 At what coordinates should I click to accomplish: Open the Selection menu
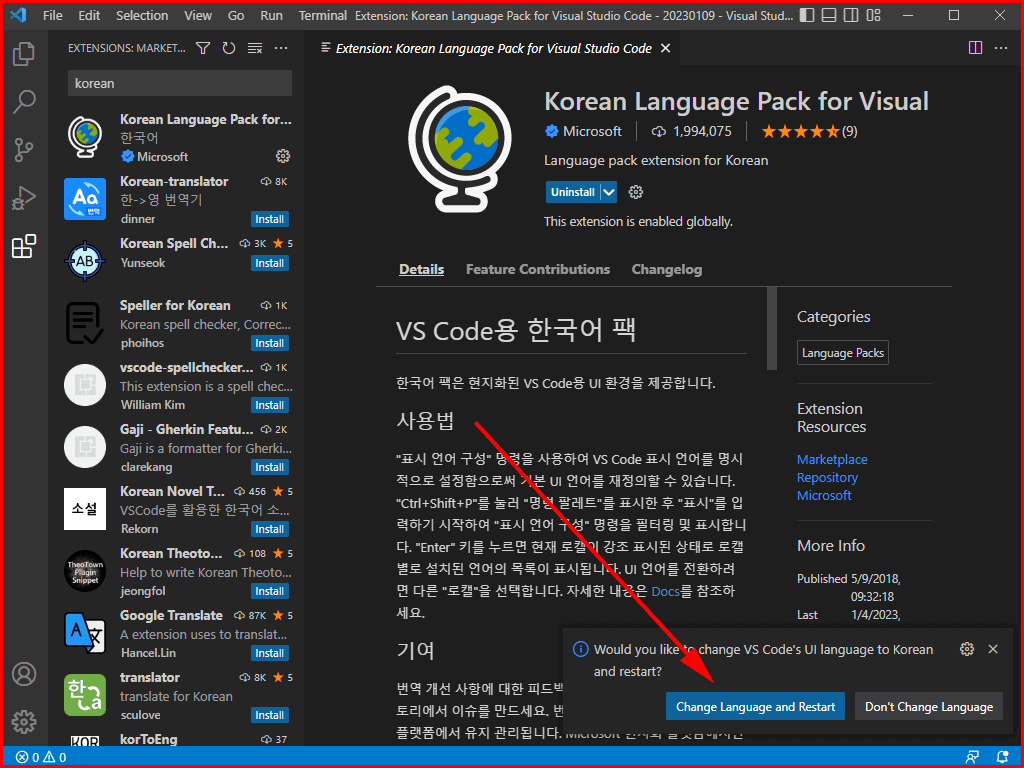(x=142, y=15)
